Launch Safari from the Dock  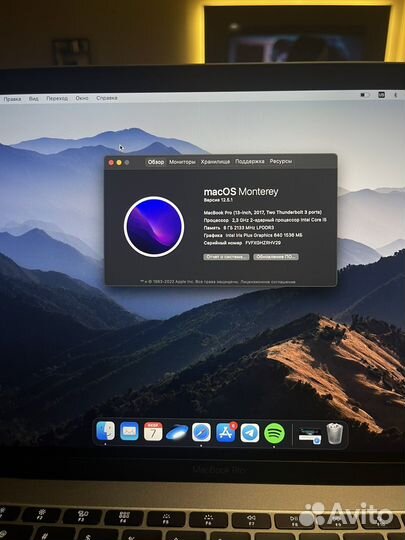coord(201,432)
